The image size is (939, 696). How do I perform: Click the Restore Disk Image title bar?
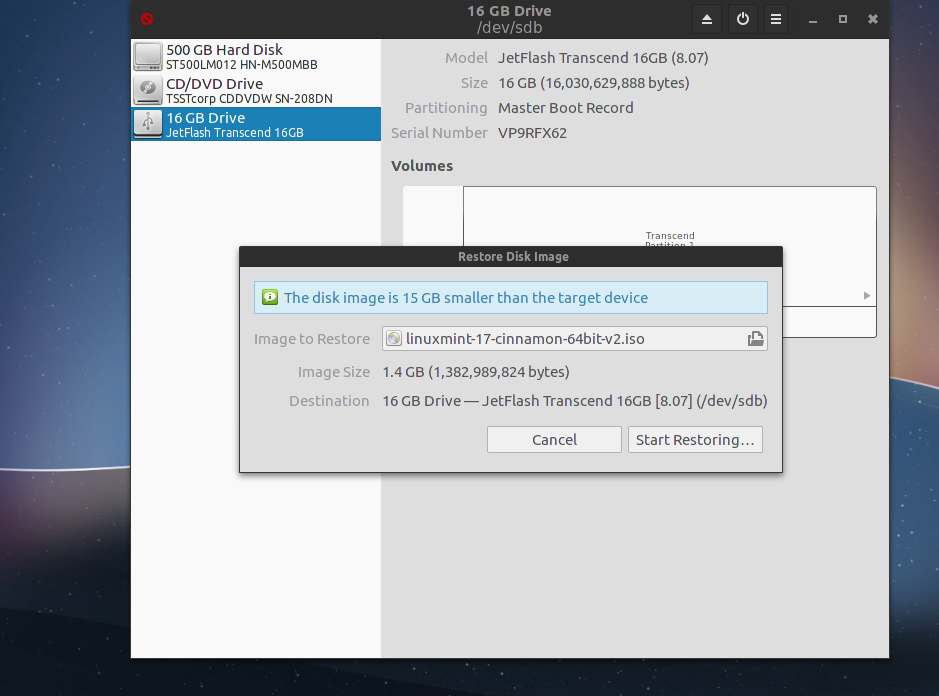click(511, 256)
